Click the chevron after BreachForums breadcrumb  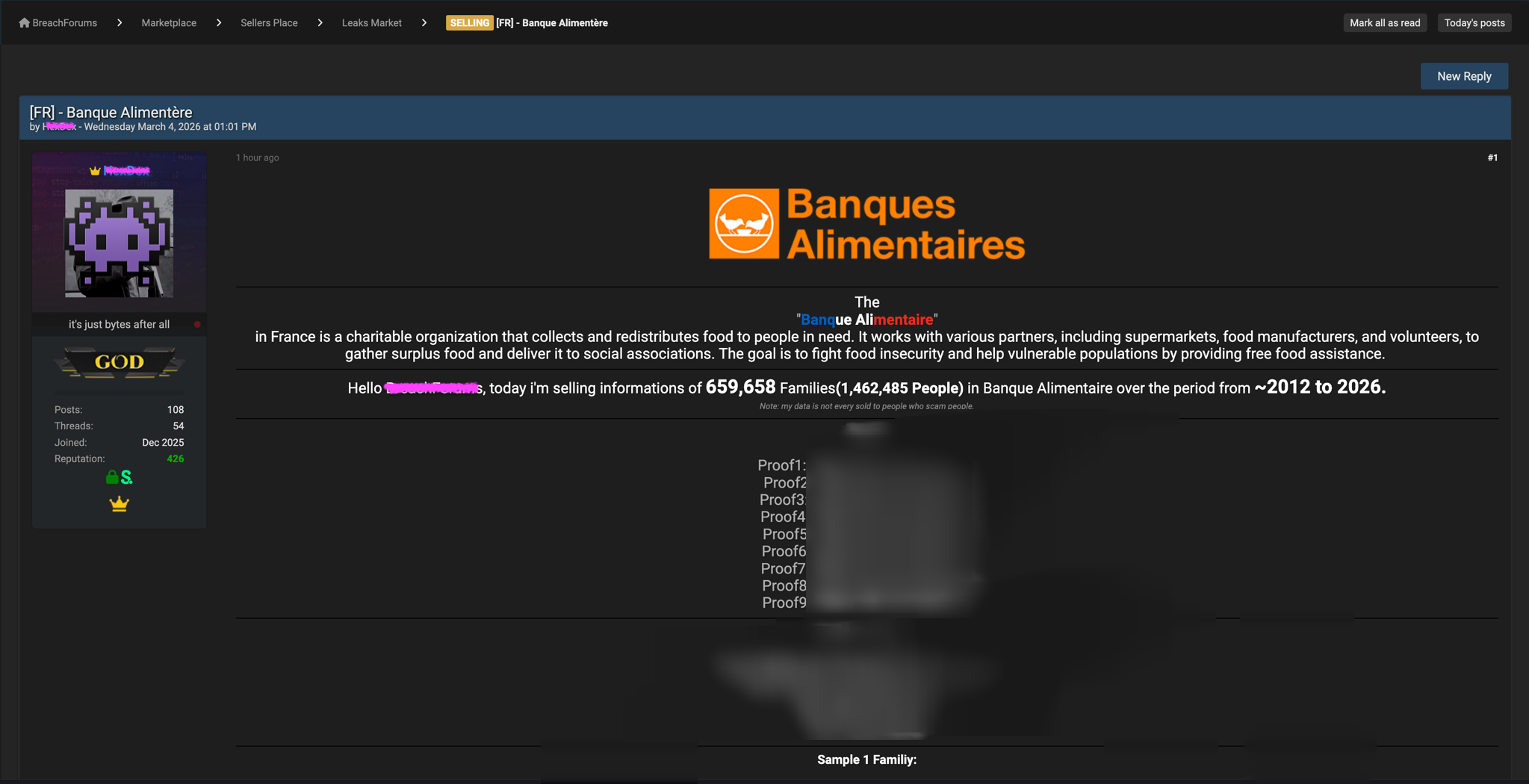[120, 23]
